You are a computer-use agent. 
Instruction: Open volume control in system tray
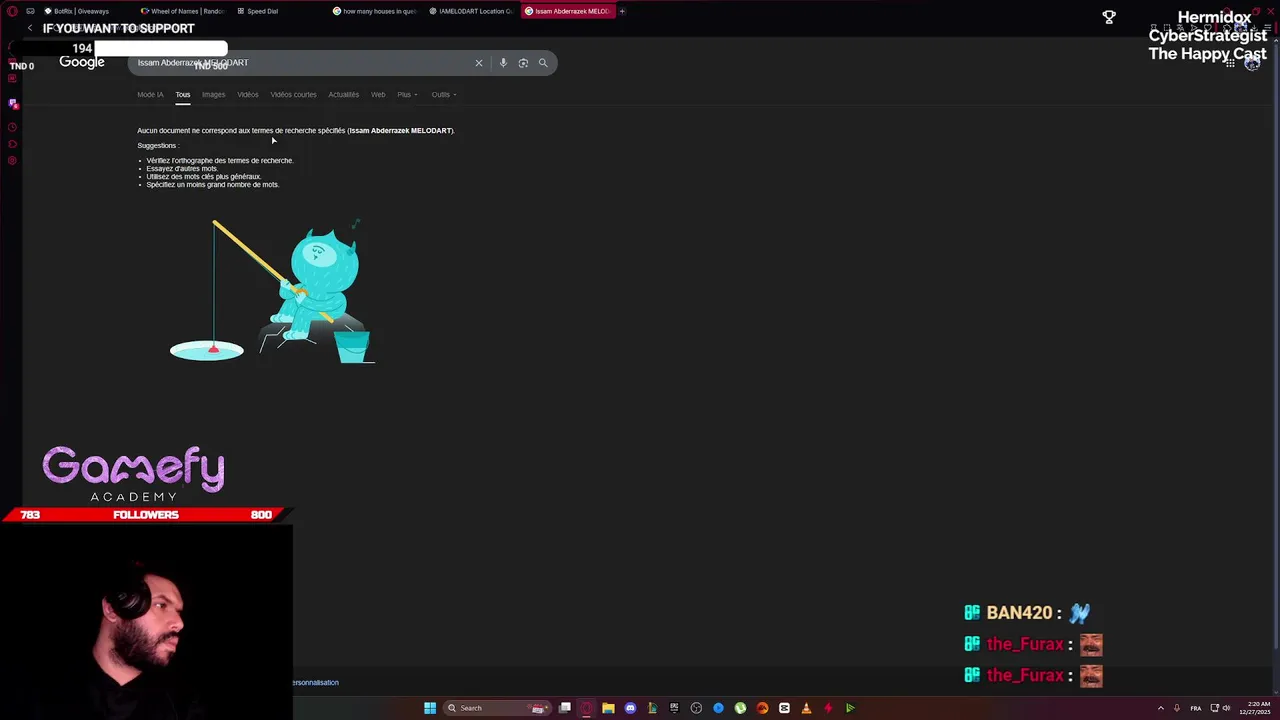coord(1227,708)
